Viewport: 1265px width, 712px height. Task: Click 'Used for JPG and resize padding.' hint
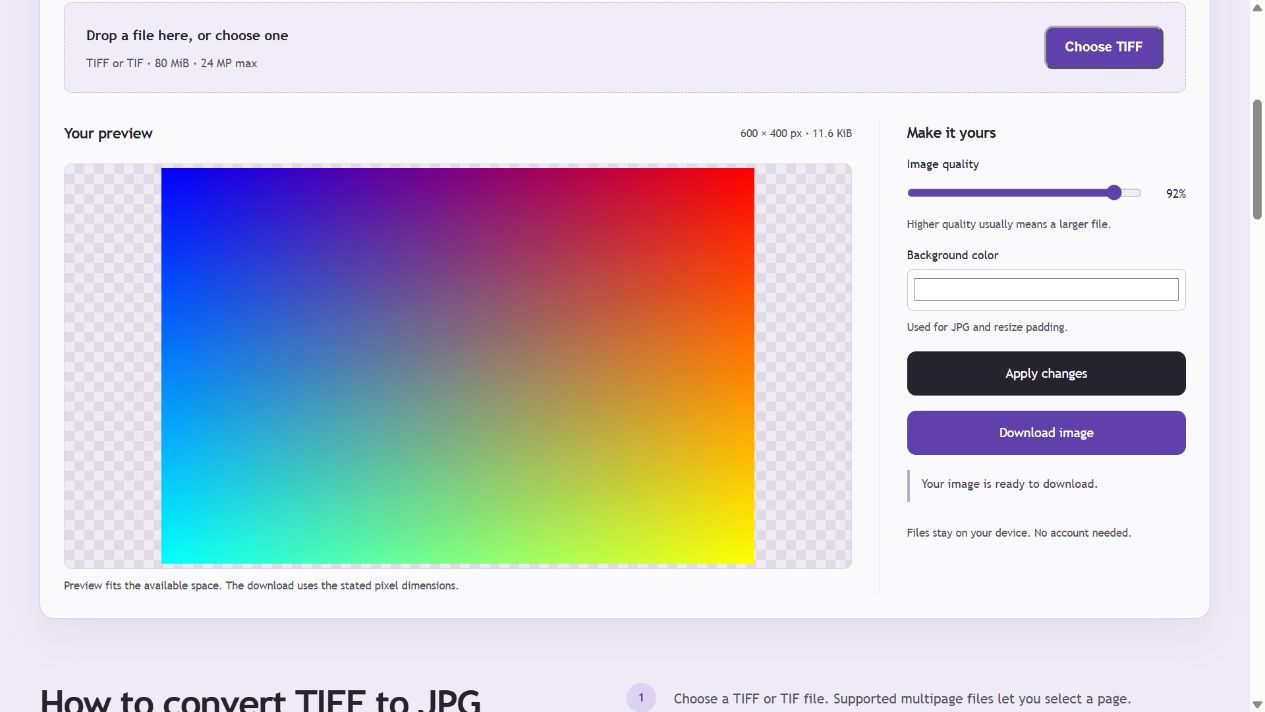[987, 327]
